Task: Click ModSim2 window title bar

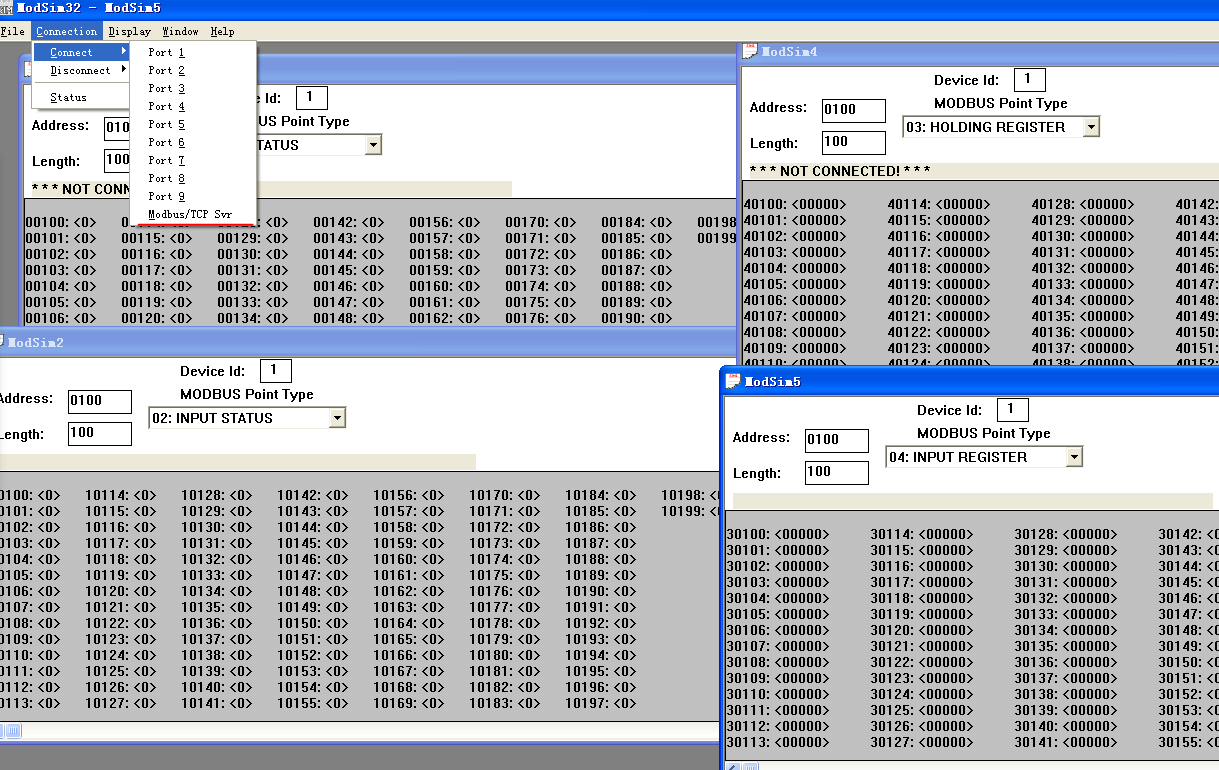Action: [x=360, y=342]
